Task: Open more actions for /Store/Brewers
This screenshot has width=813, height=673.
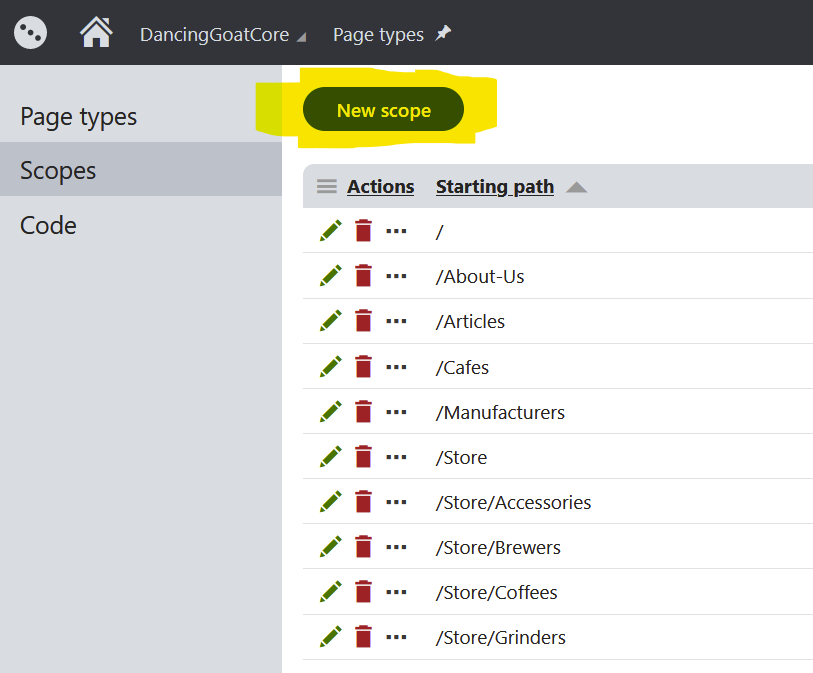Action: (396, 548)
